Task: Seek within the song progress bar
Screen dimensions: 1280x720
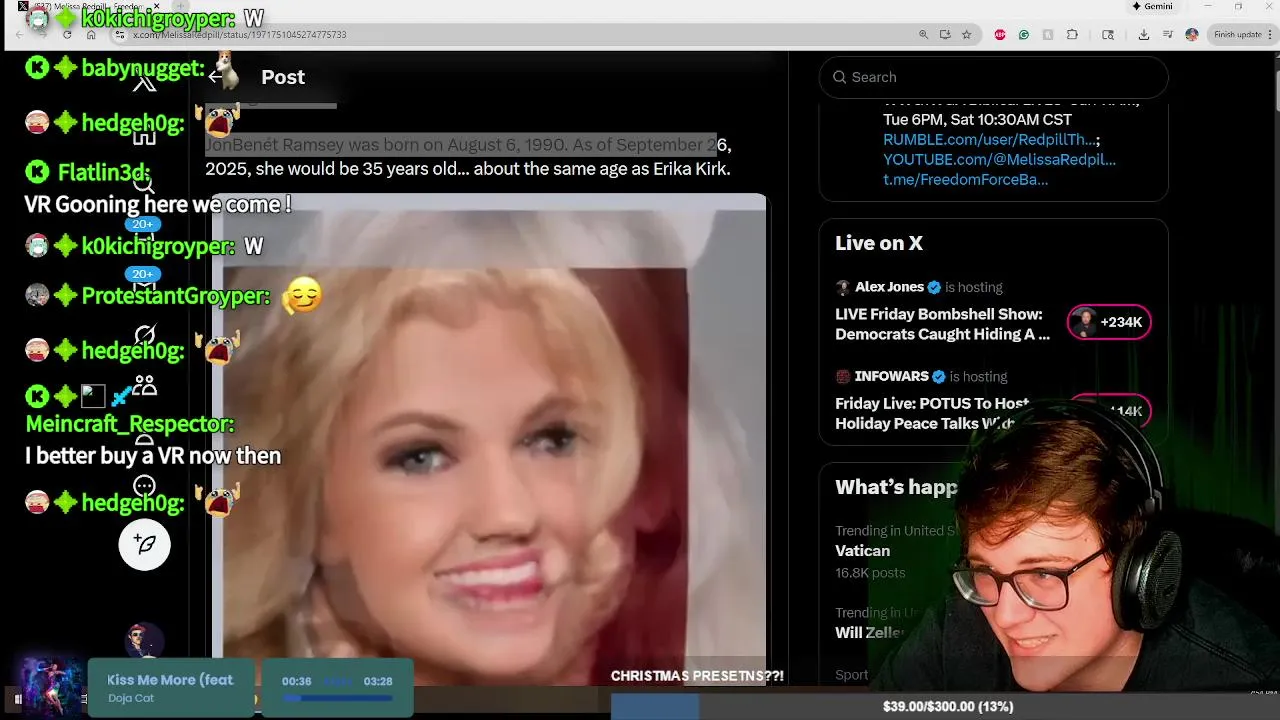Action: tap(337, 698)
